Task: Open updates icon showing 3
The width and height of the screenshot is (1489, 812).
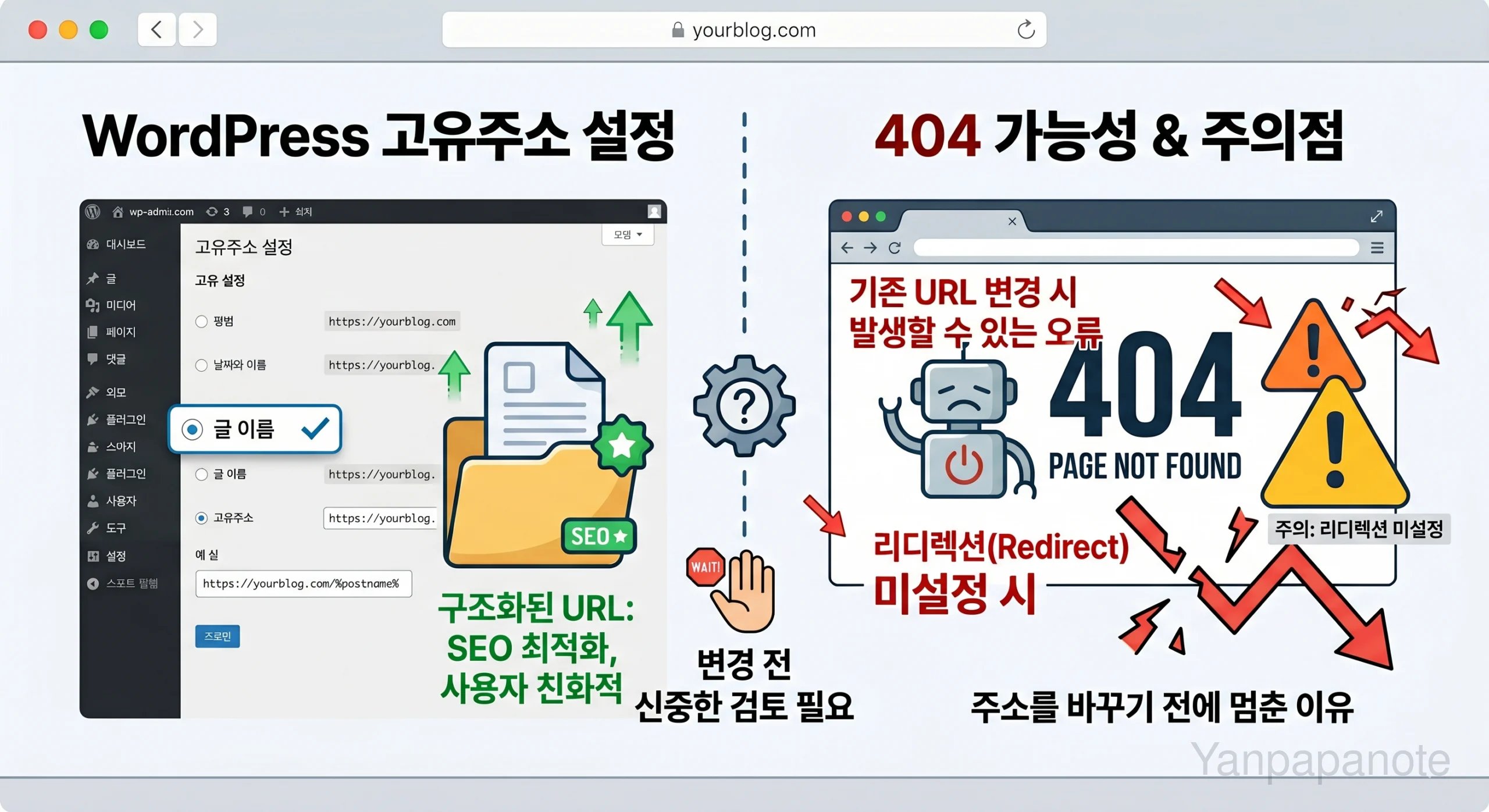Action: click(218, 212)
